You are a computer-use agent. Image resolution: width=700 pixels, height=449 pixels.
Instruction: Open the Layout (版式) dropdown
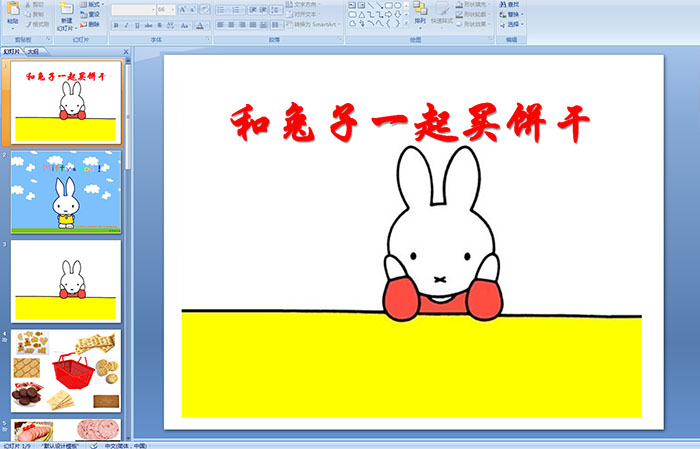[x=92, y=4]
